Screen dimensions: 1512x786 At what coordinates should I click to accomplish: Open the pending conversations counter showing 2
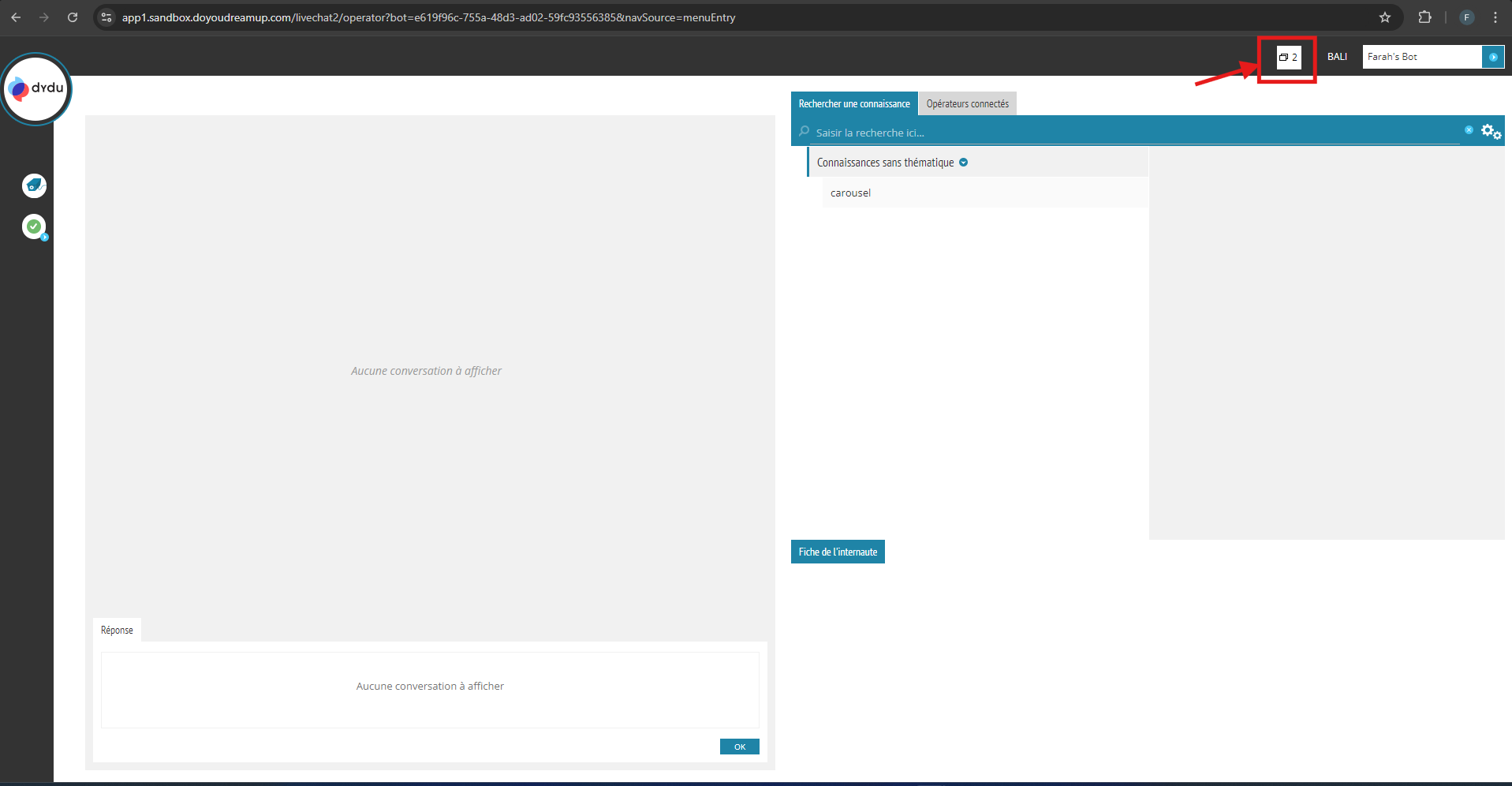pyautogui.click(x=1288, y=57)
